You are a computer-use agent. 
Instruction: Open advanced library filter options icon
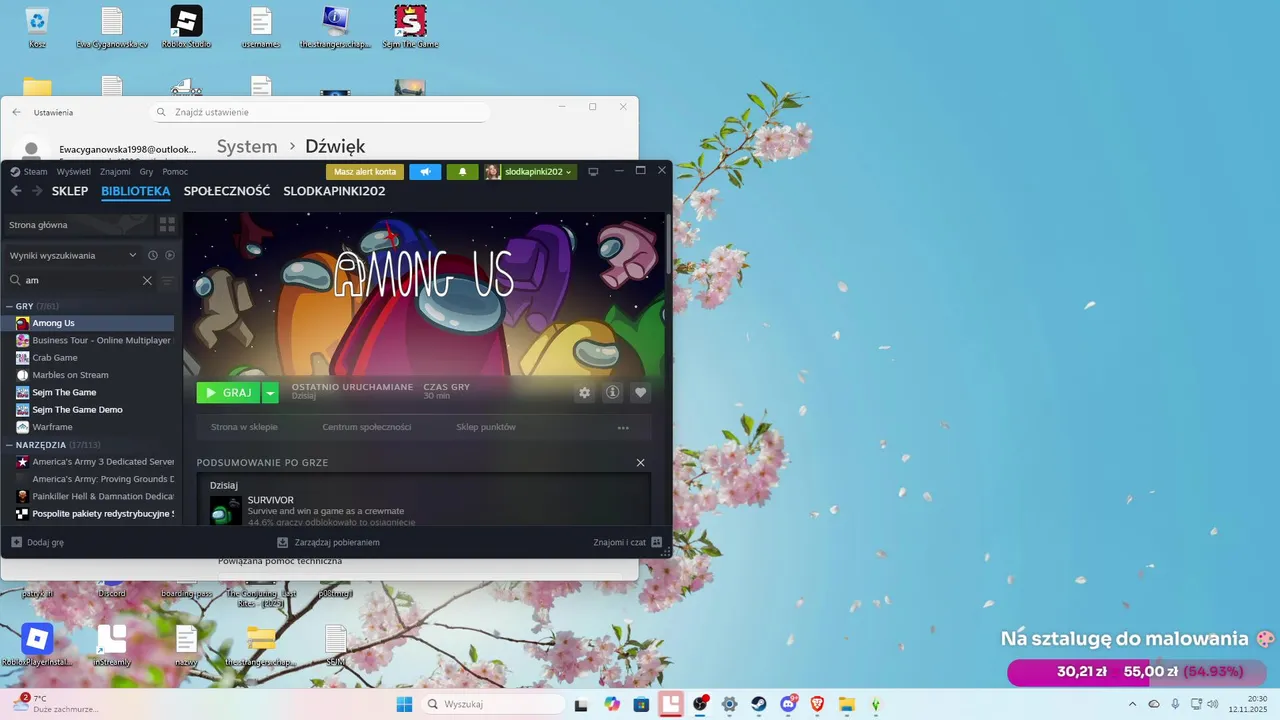168,281
